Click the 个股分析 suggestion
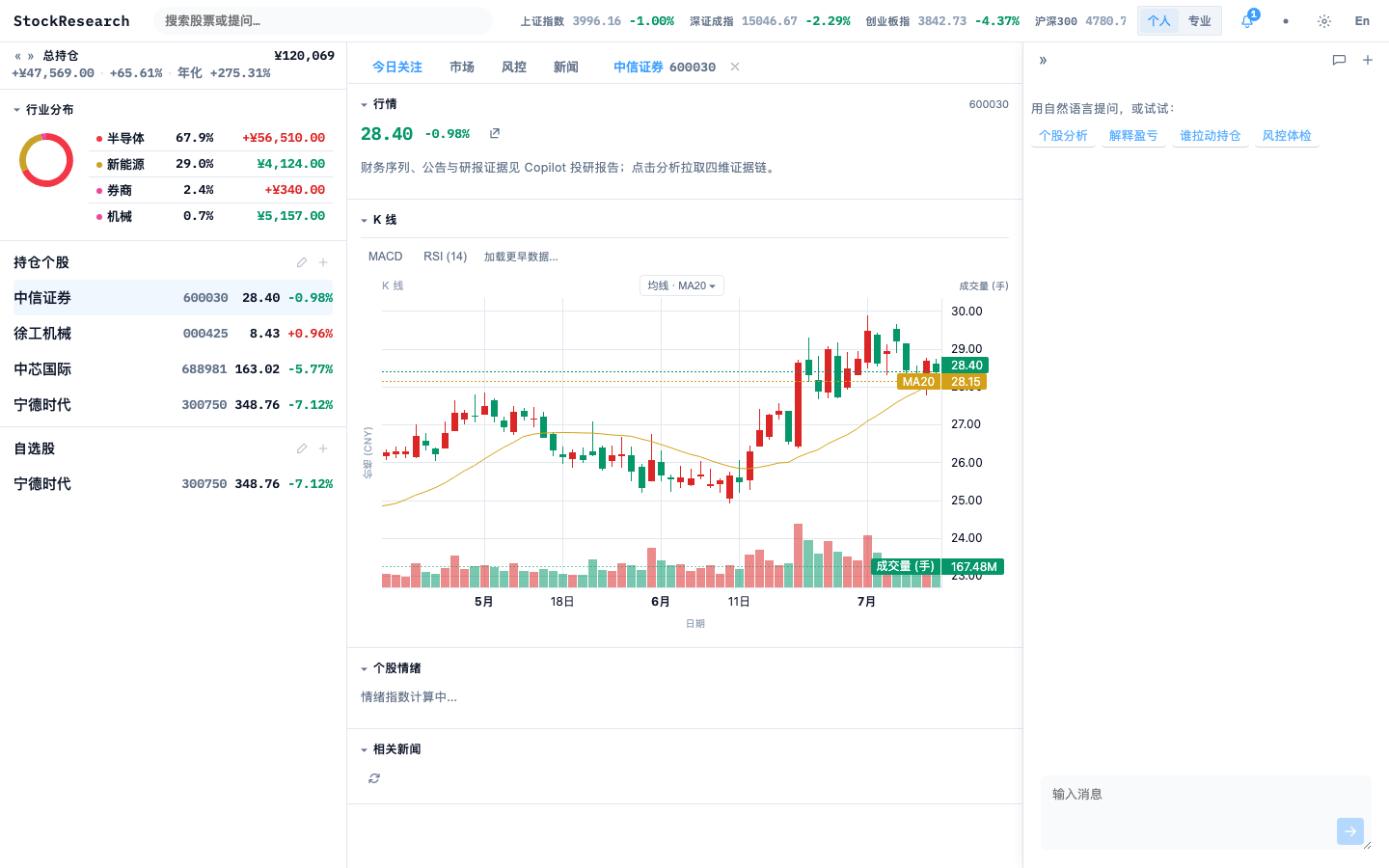 [x=1063, y=136]
